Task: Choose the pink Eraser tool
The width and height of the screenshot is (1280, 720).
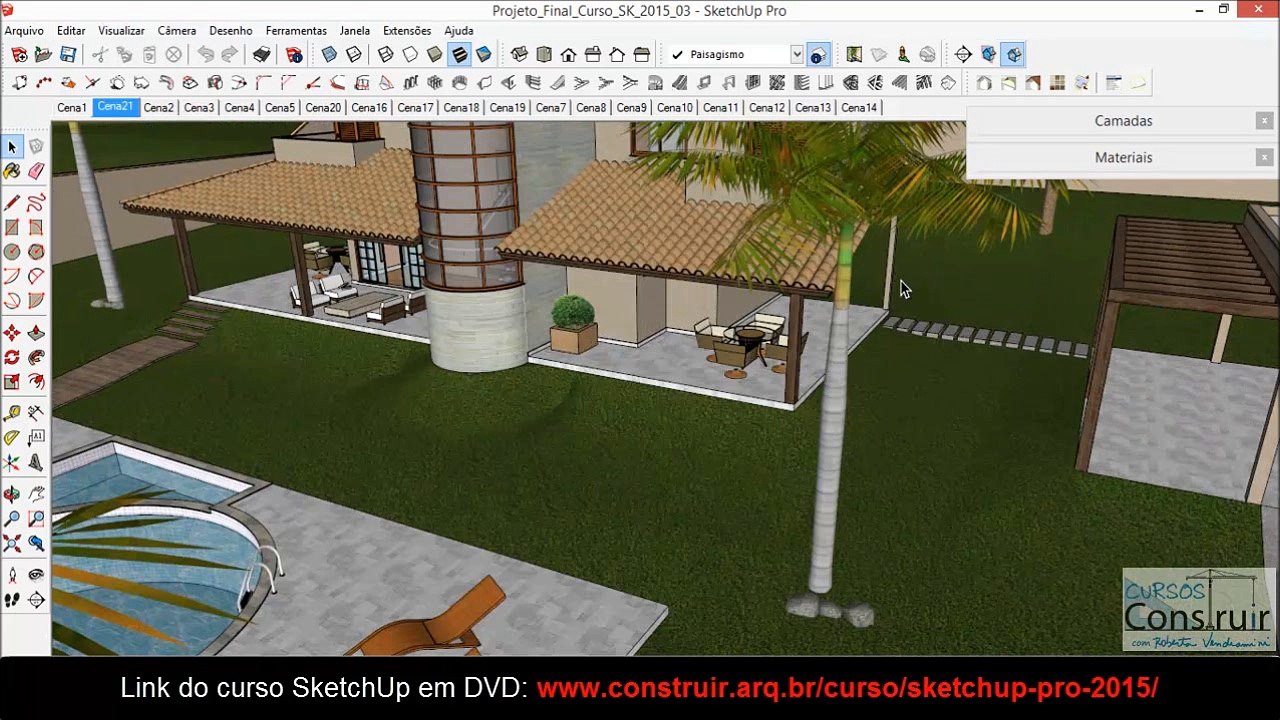Action: pyautogui.click(x=36, y=171)
